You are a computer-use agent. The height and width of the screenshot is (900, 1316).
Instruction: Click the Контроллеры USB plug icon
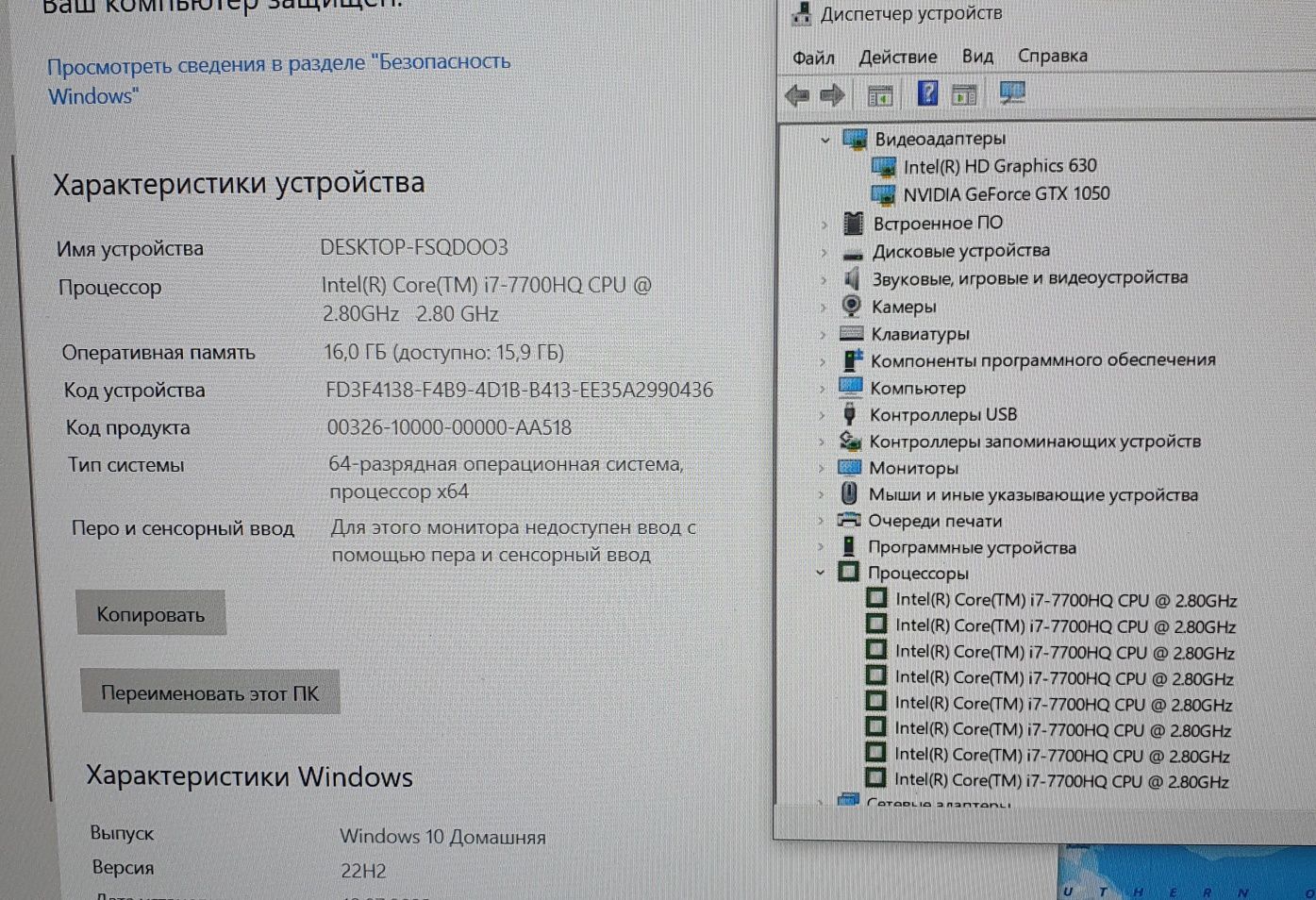(850, 414)
